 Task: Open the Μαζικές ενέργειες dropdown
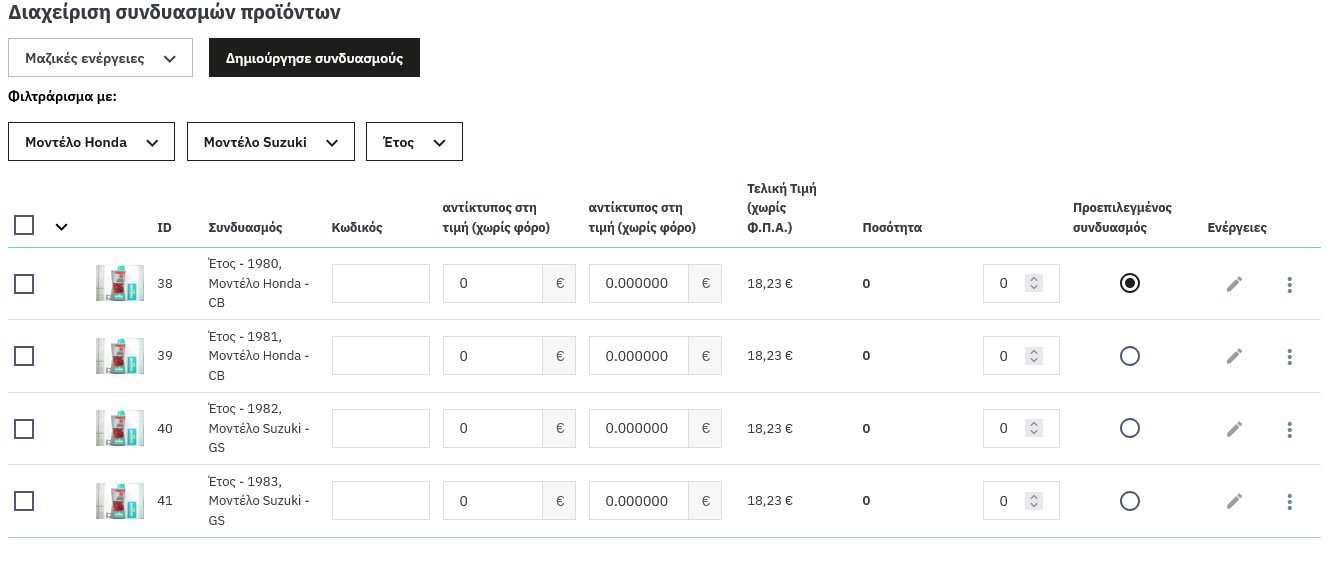pyautogui.click(x=100, y=58)
